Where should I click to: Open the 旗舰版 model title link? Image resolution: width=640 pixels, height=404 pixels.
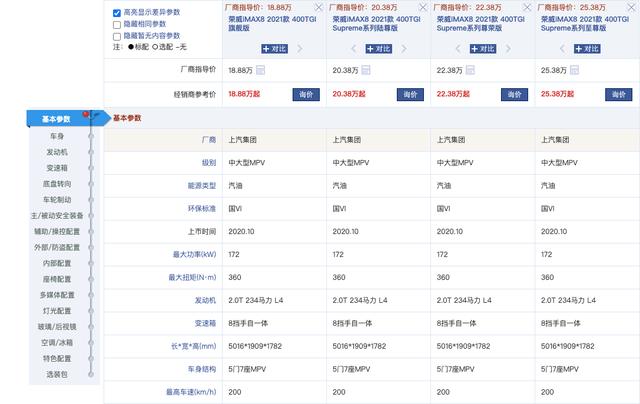pos(272,23)
